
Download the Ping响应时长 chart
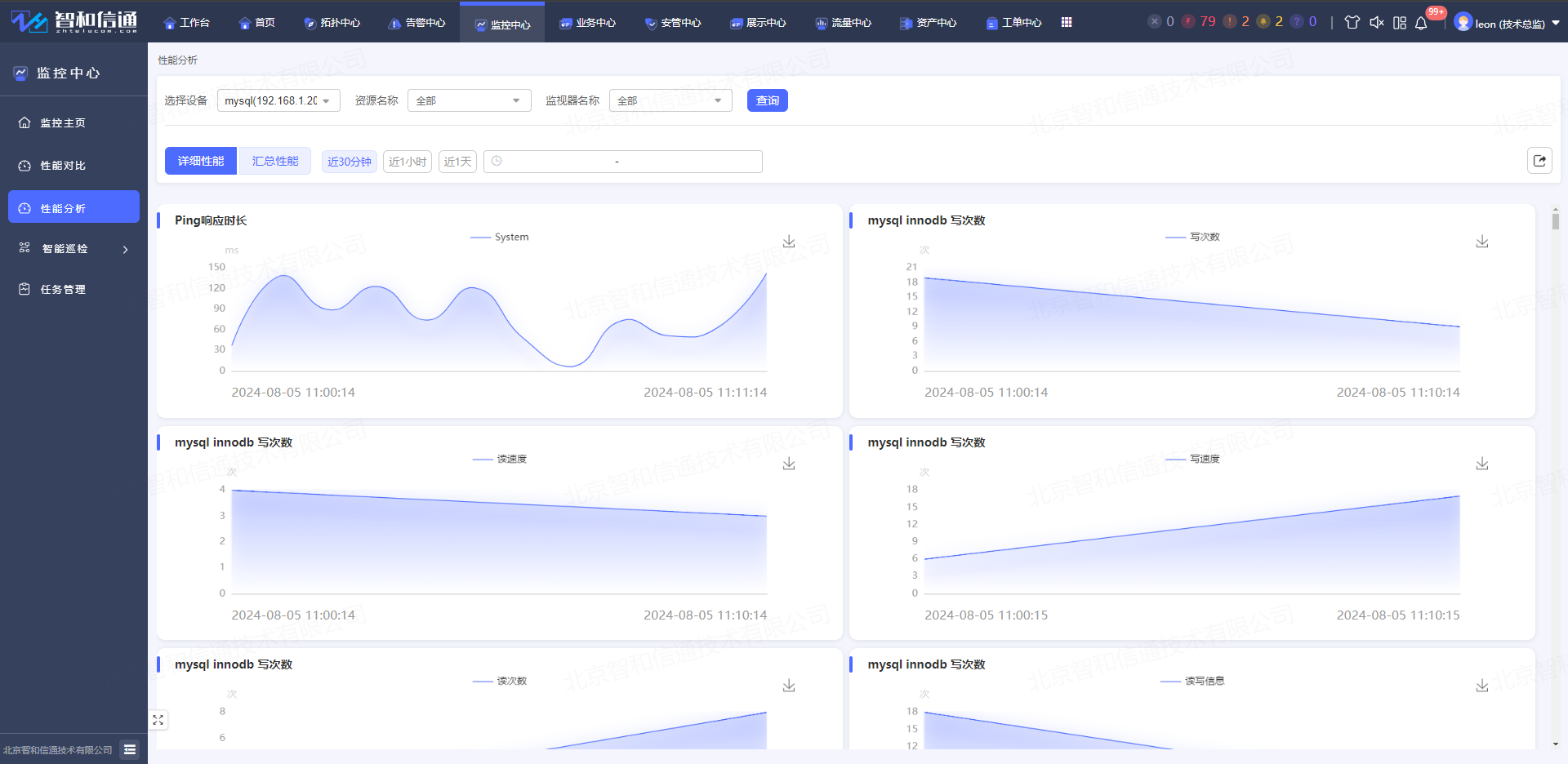[789, 242]
